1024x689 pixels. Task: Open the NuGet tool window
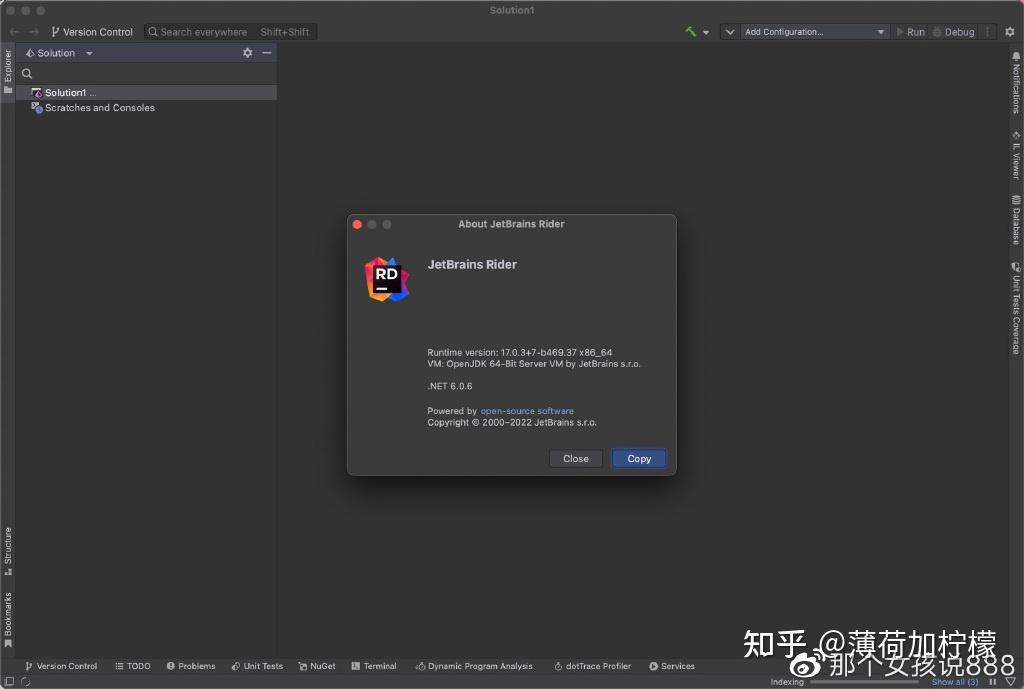coord(317,666)
